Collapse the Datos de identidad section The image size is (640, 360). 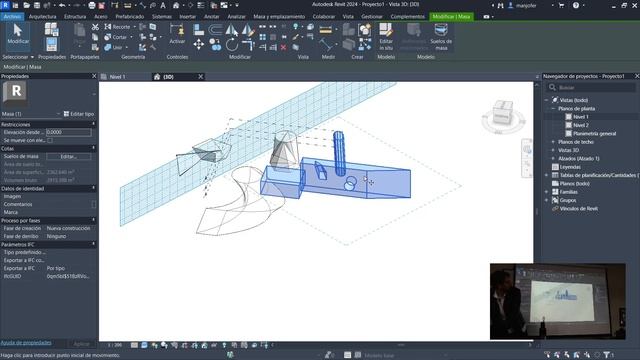tap(93, 188)
